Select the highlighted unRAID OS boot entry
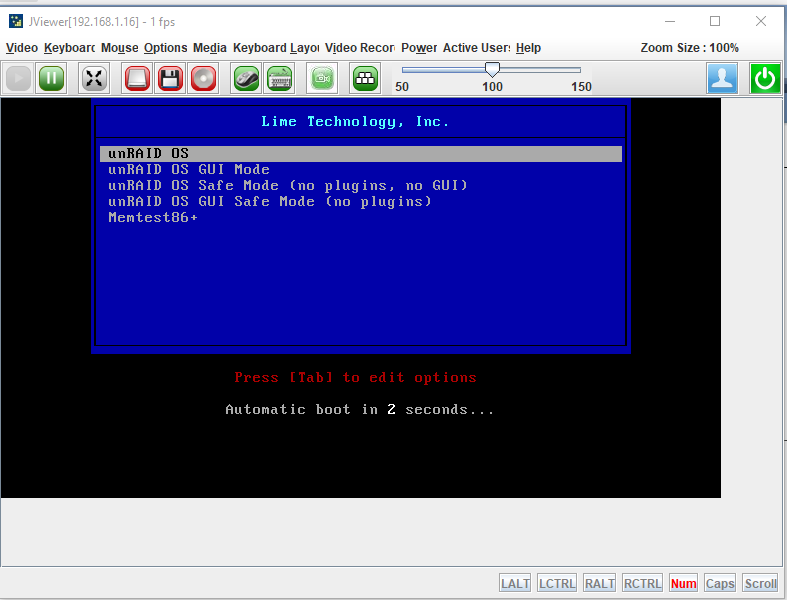787x600 pixels. pos(361,154)
